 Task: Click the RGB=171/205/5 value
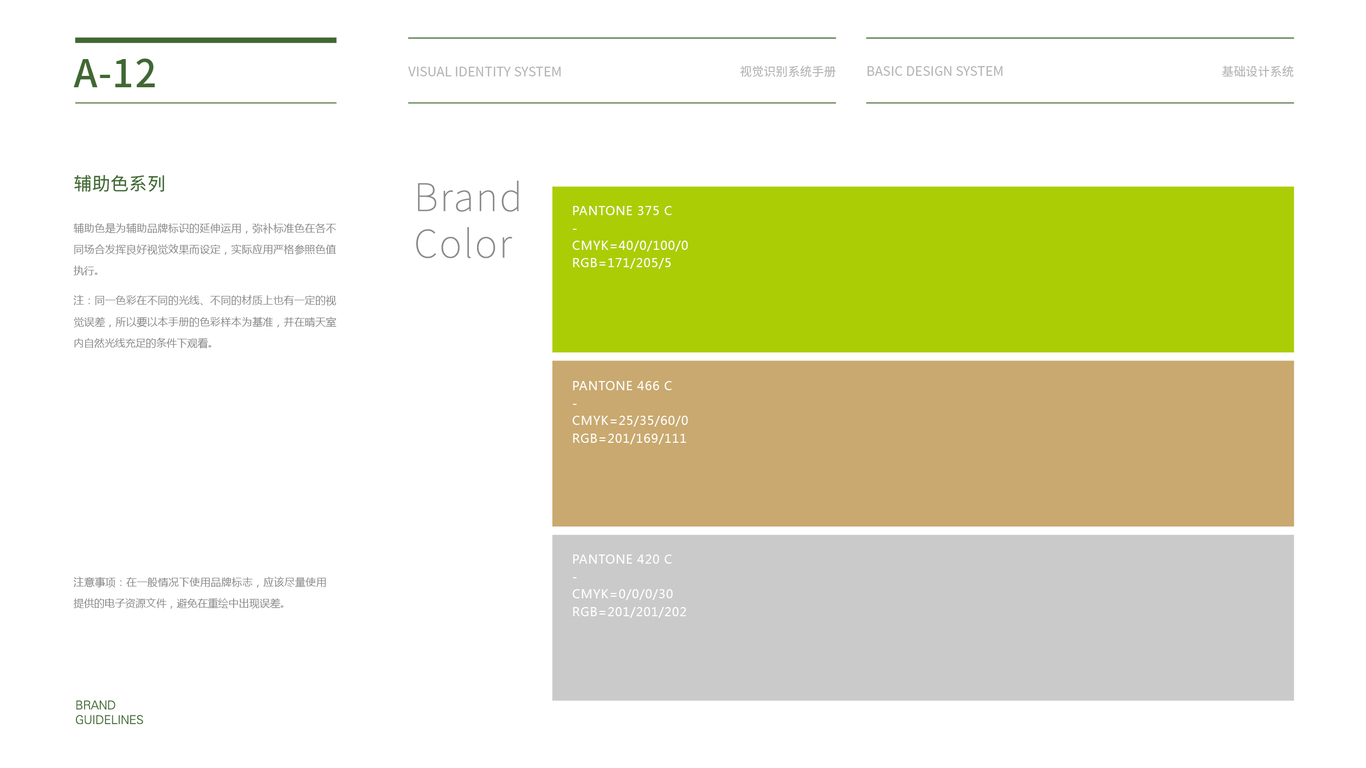(622, 264)
